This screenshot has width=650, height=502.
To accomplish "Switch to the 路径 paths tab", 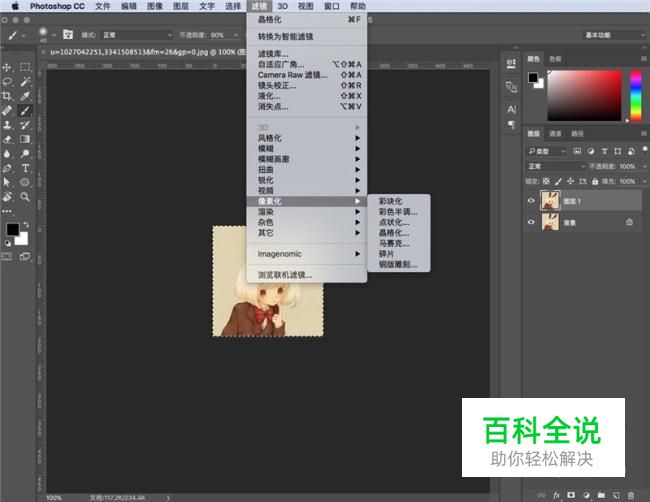I will click(x=577, y=133).
